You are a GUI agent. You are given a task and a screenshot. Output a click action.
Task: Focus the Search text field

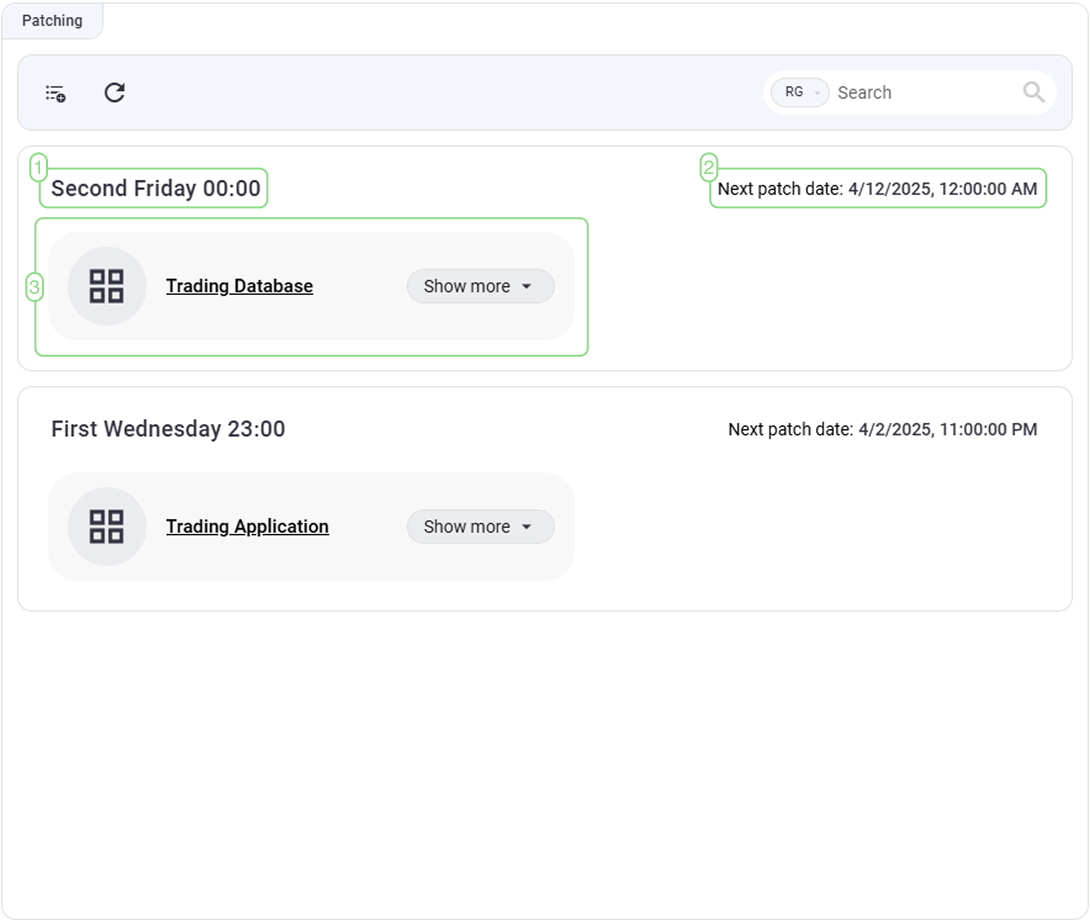[920, 93]
